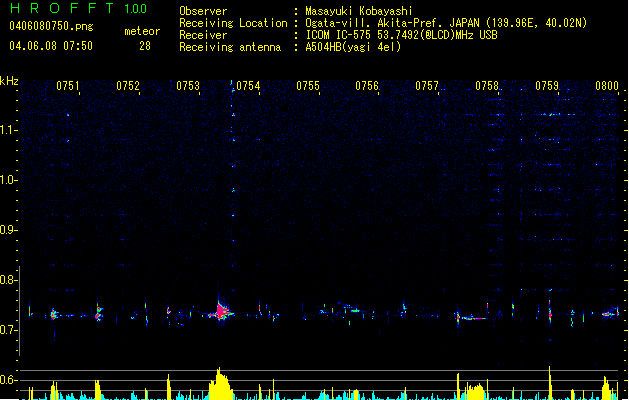Click the 0759 time marker
Screen dimensions: 629x400
tap(547, 86)
